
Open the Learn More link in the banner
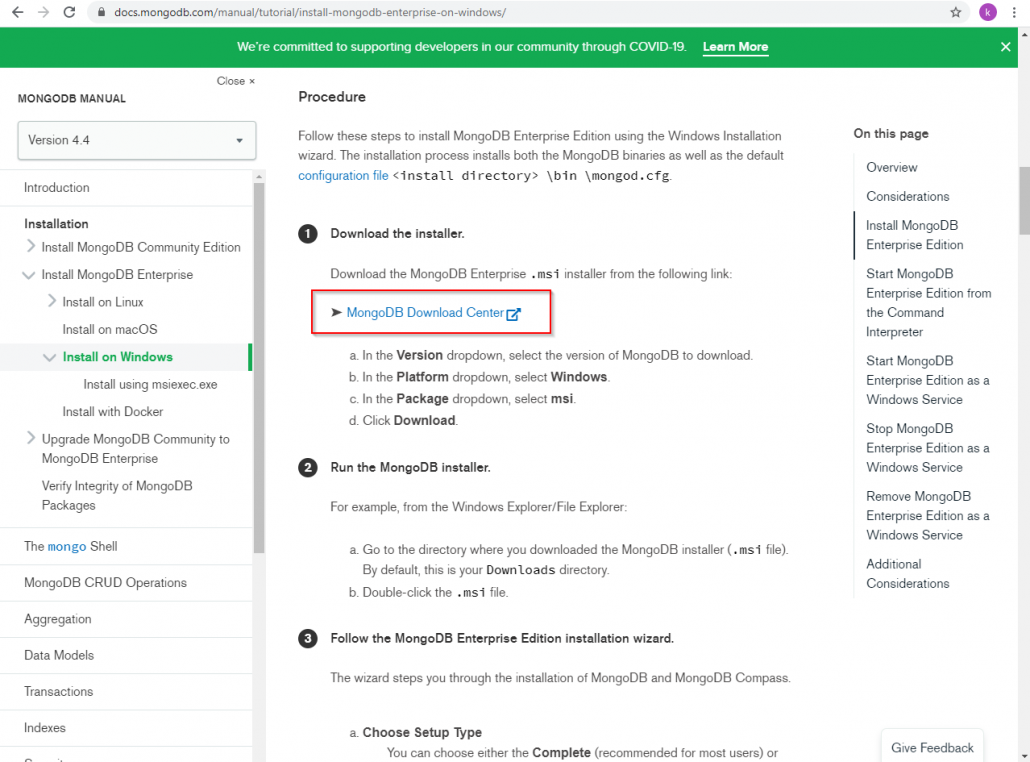(735, 46)
